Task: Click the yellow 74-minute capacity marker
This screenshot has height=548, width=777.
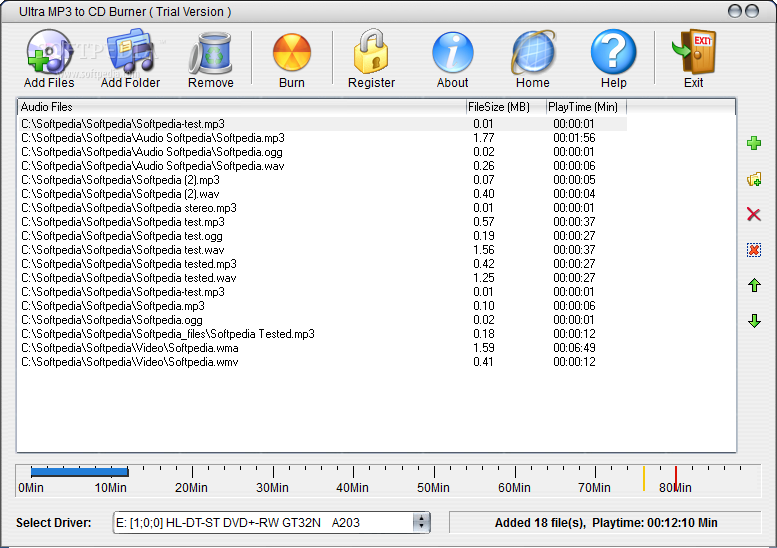Action: (644, 479)
